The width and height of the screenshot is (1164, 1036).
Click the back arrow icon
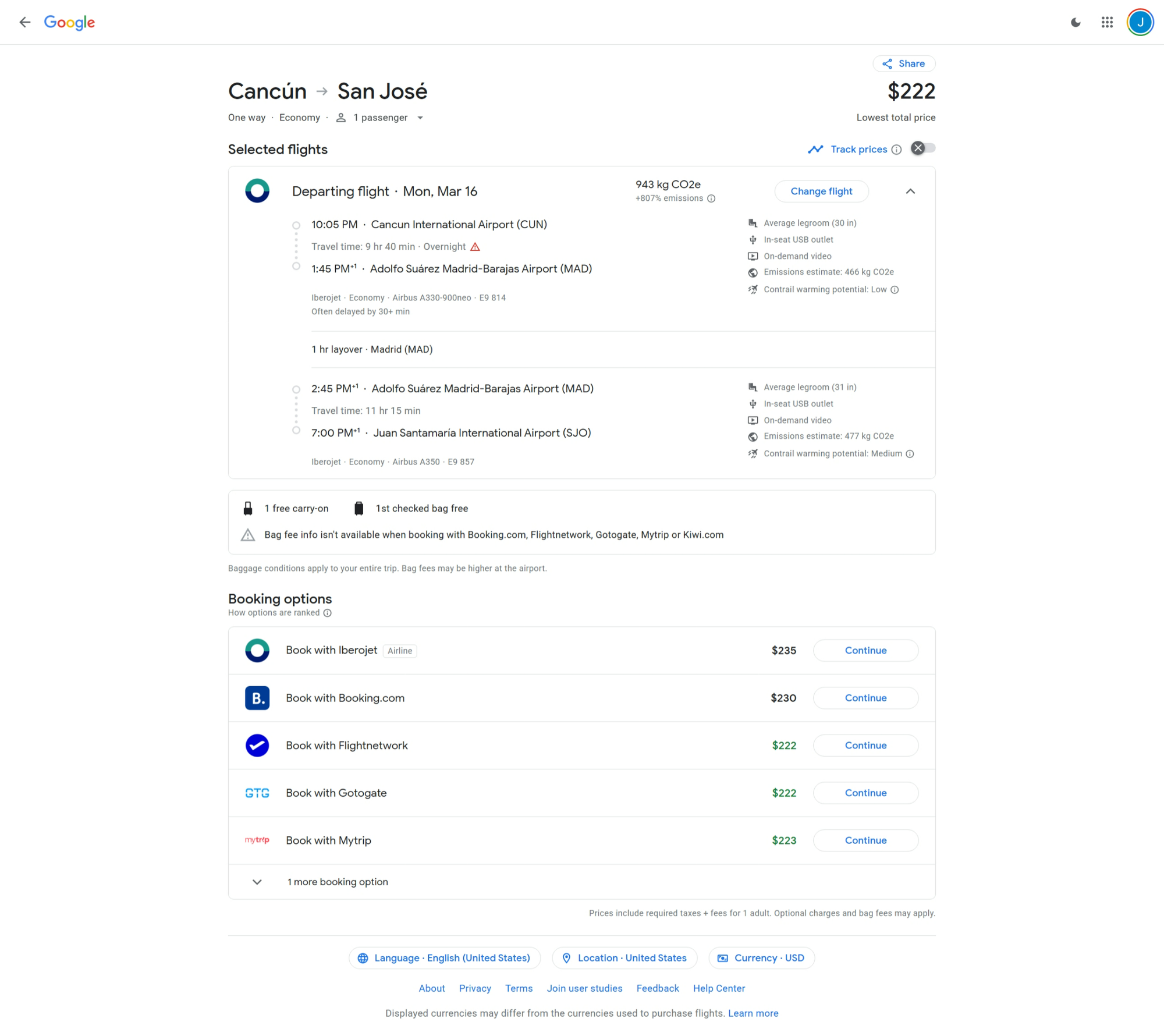tap(24, 22)
